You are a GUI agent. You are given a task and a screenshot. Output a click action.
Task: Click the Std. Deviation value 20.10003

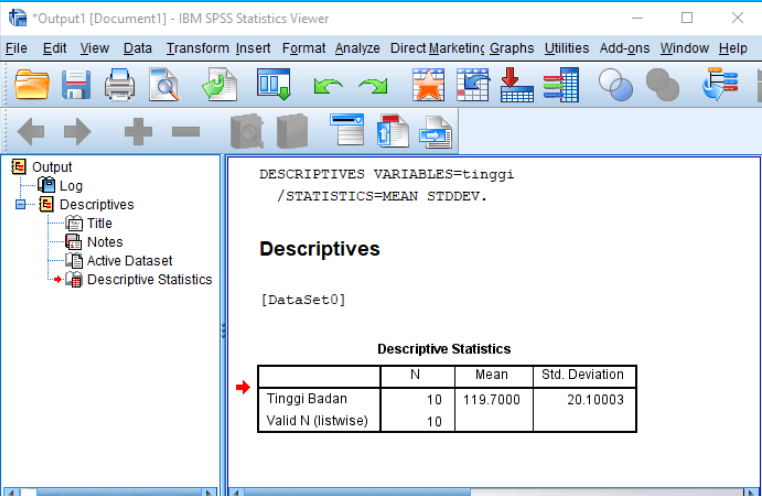point(595,399)
